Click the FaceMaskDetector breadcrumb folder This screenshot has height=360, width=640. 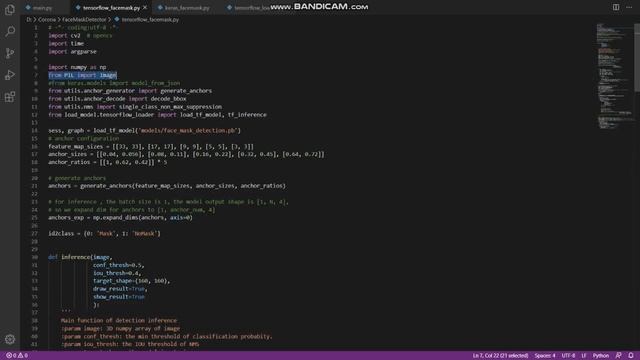pyautogui.click(x=84, y=20)
